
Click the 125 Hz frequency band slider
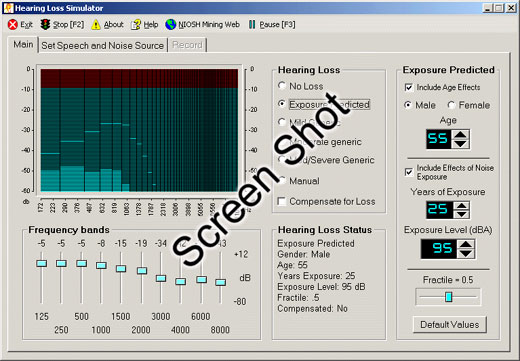pyautogui.click(x=41, y=263)
